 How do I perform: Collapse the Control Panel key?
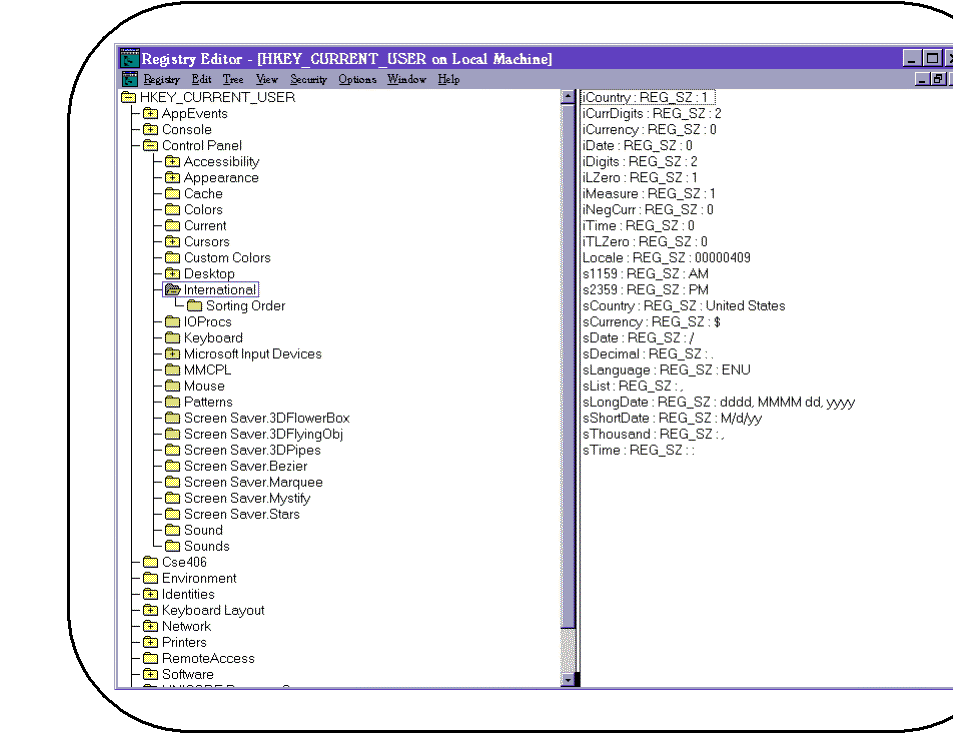point(150,146)
